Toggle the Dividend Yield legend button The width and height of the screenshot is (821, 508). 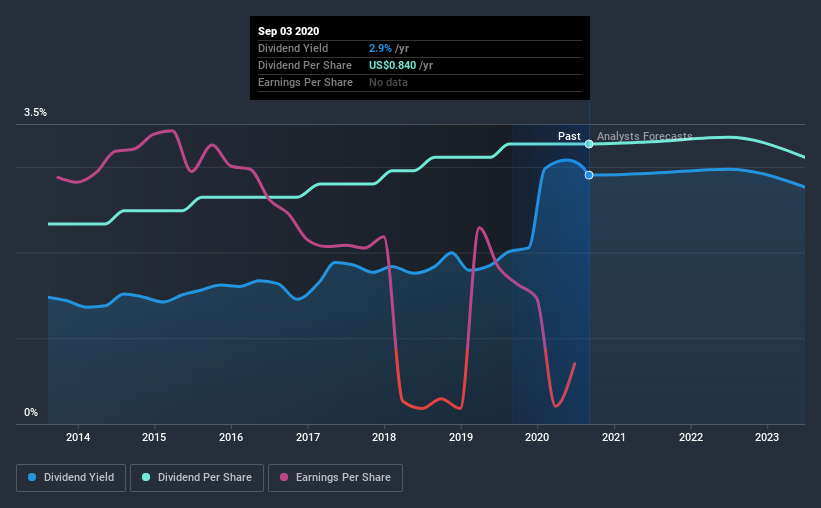[71, 478]
